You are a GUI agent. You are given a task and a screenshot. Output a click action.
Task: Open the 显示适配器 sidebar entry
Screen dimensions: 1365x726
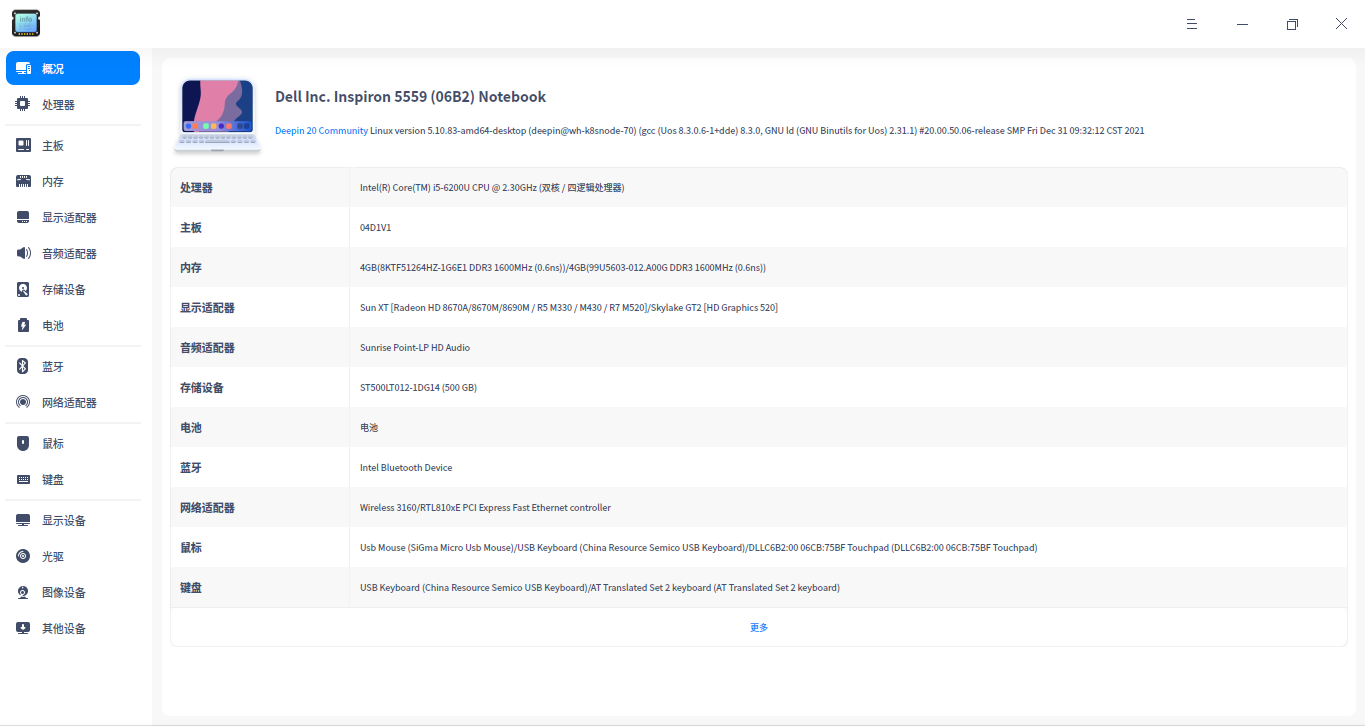[73, 217]
